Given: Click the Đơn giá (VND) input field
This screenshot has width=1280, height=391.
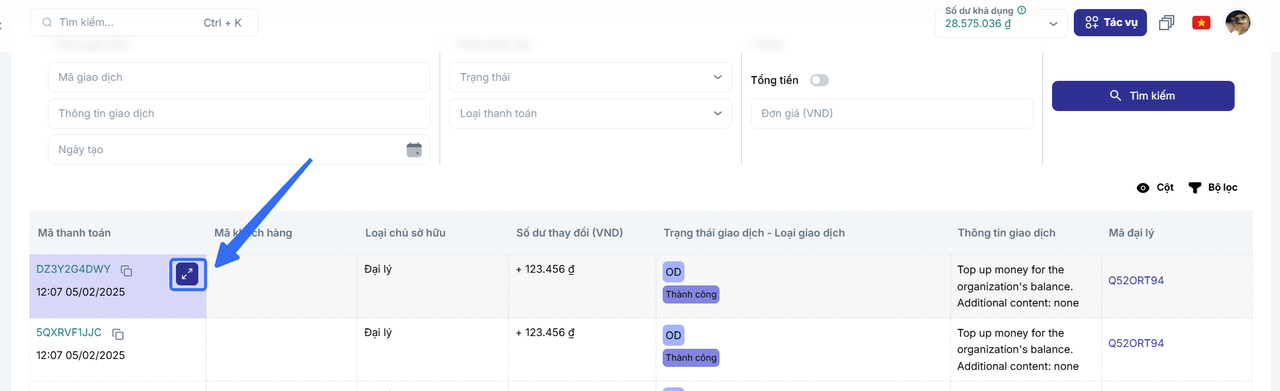Looking at the screenshot, I should 892,113.
